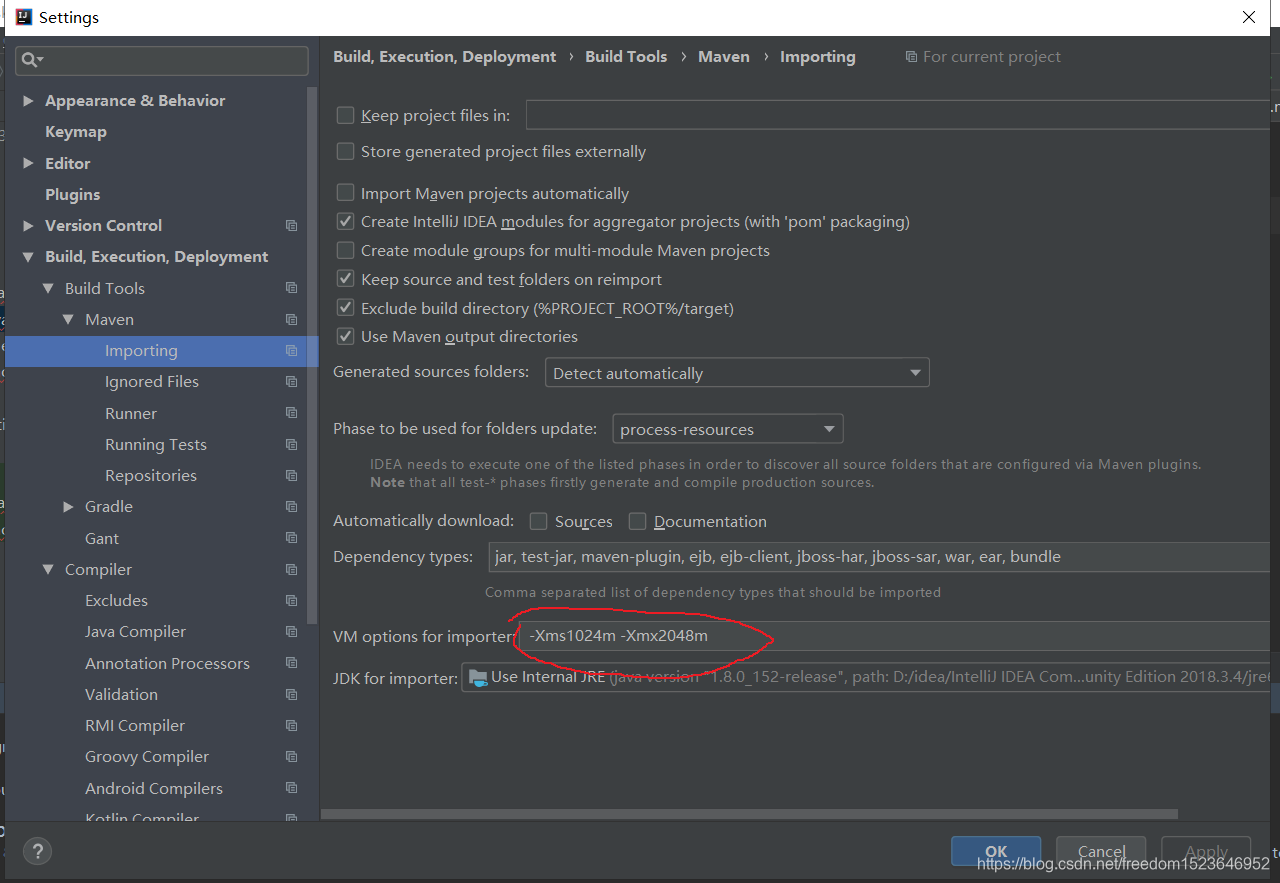The image size is (1280, 883).
Task: Click the project-level icon beside Annotation Processors
Action: pyautogui.click(x=291, y=663)
